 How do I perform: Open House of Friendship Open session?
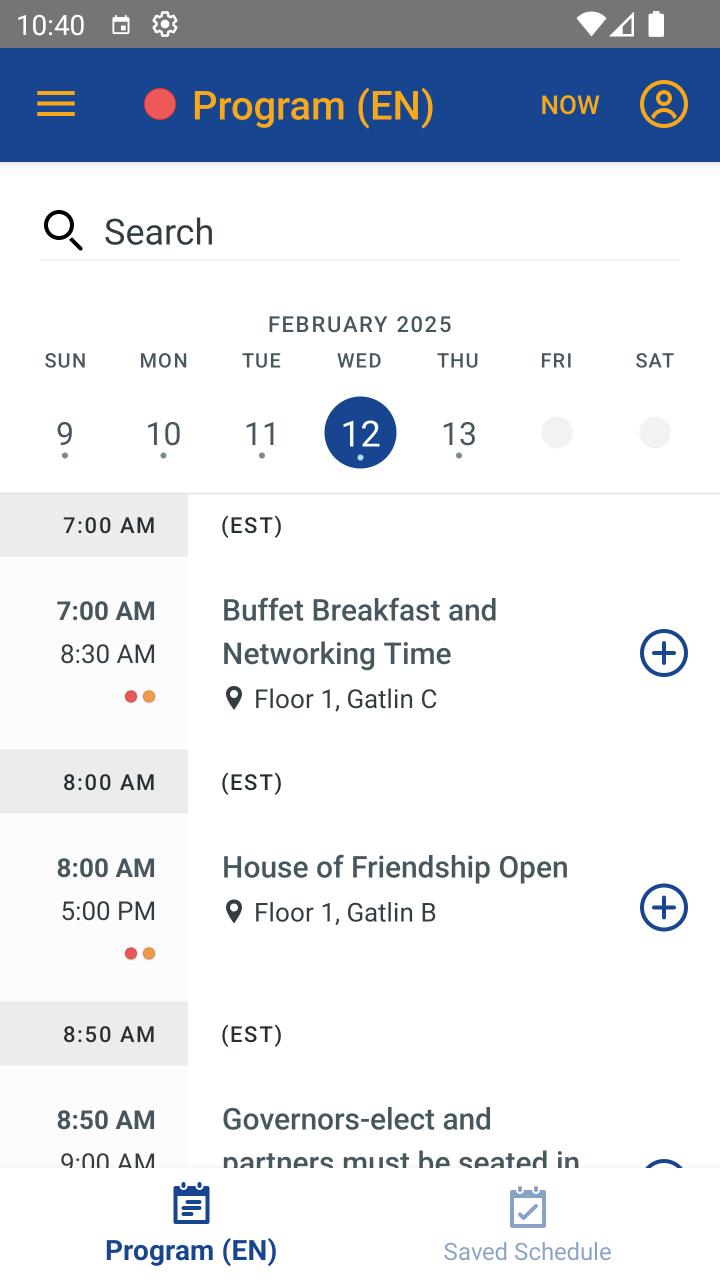pos(395,868)
